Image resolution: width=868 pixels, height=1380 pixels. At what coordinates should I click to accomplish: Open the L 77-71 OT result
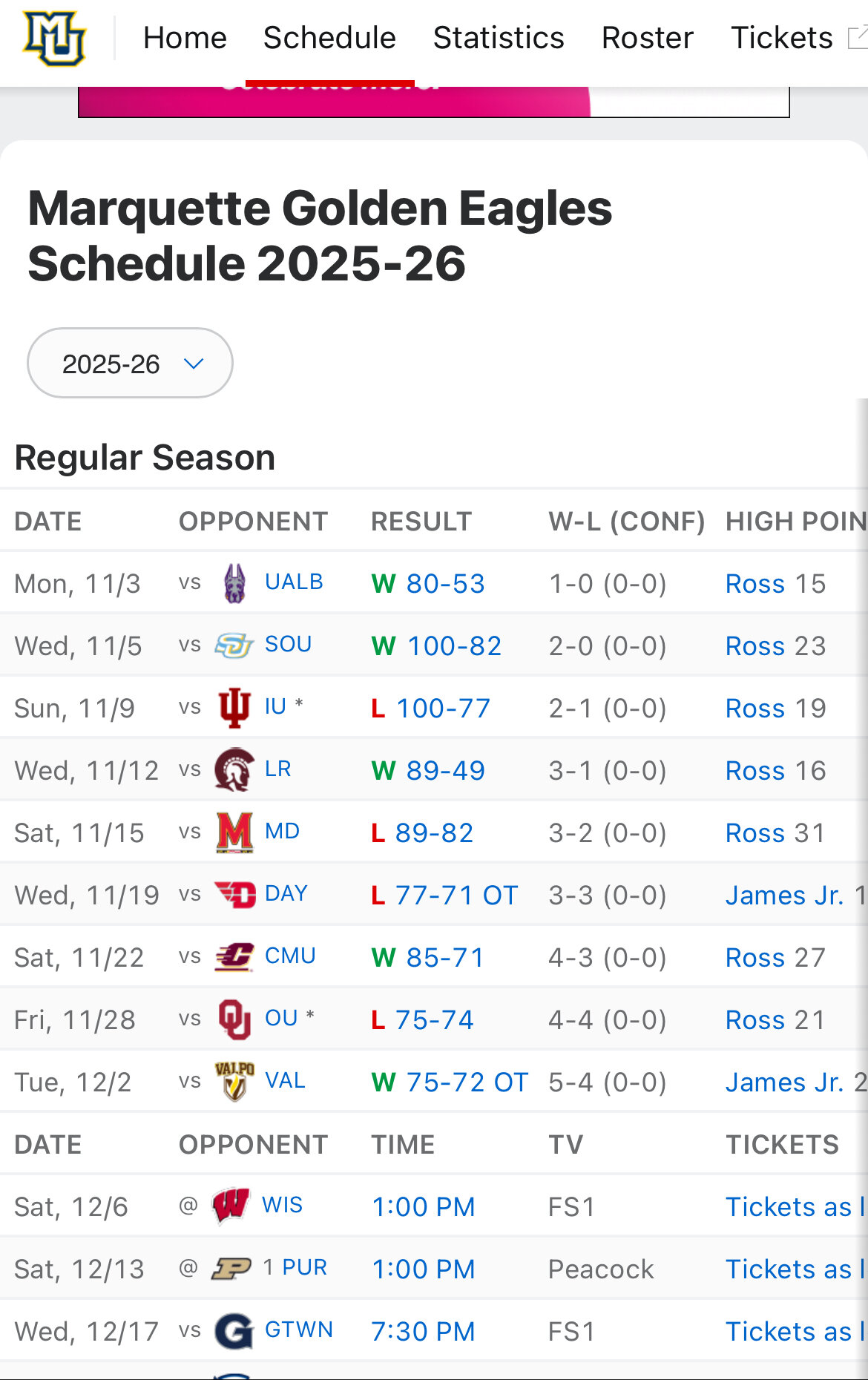point(444,896)
